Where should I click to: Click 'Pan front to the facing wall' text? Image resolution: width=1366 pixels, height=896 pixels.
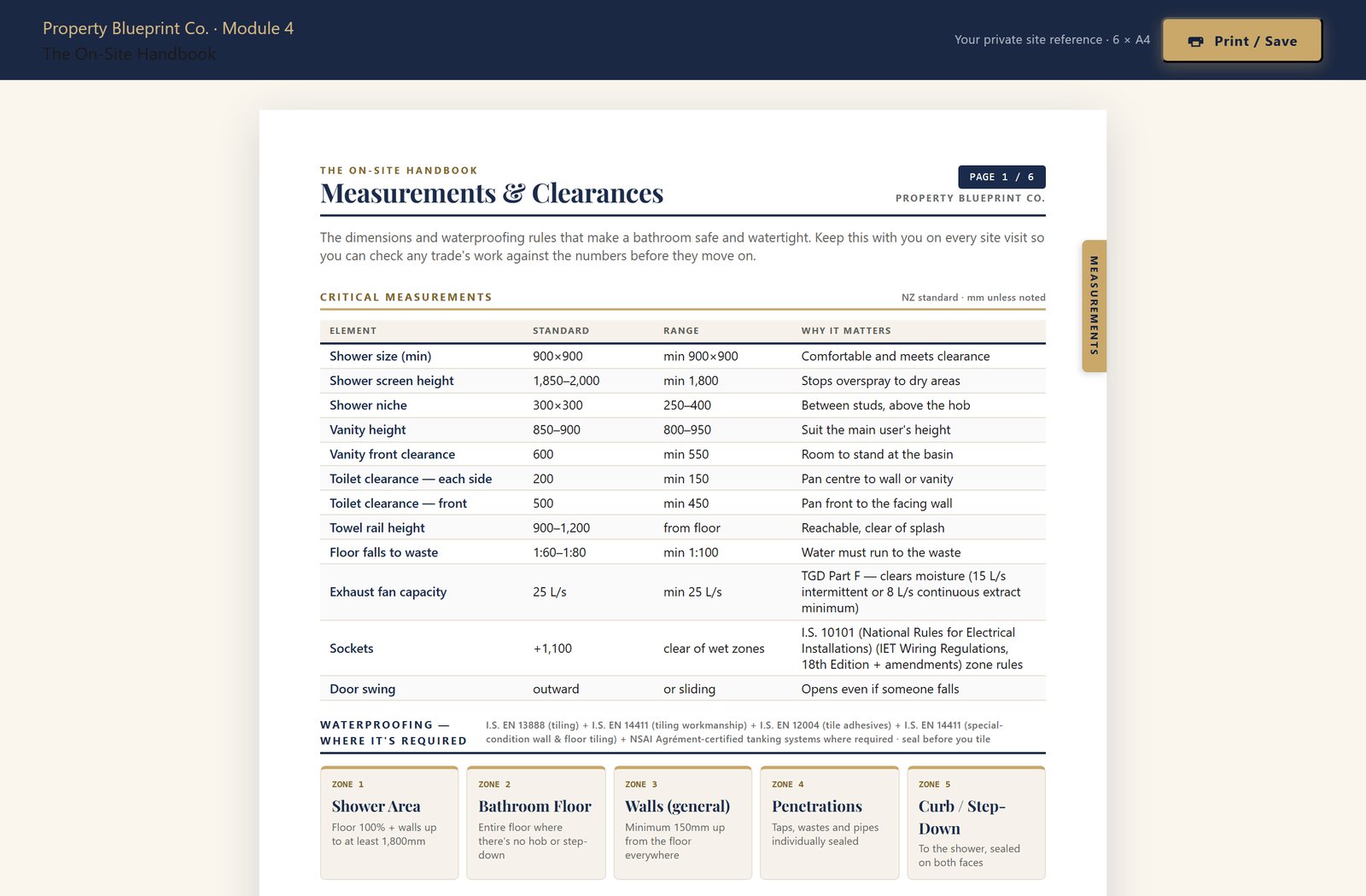click(x=877, y=504)
